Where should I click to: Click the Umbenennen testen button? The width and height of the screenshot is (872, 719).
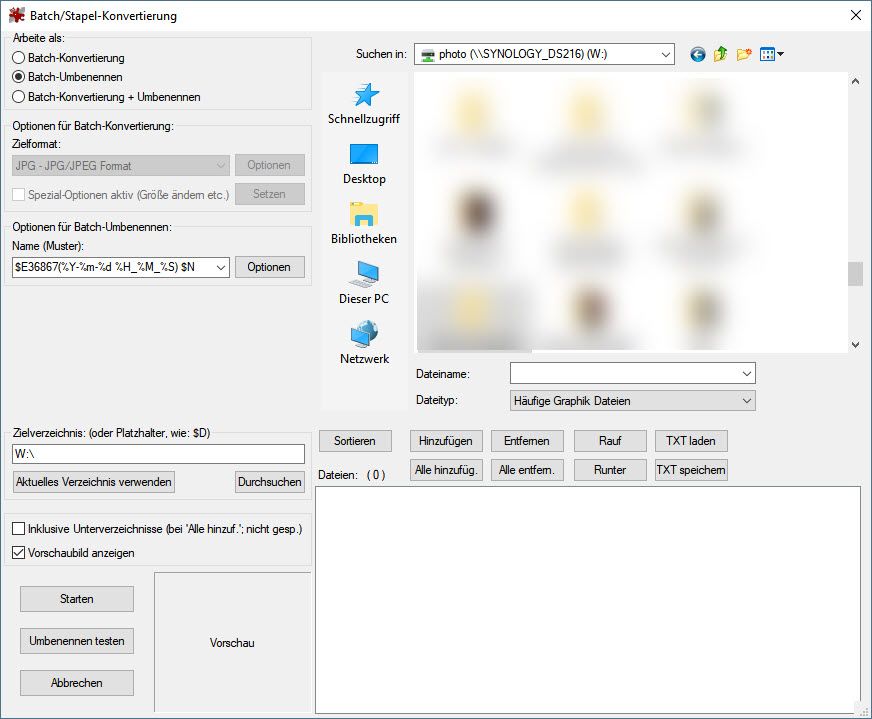point(77,641)
